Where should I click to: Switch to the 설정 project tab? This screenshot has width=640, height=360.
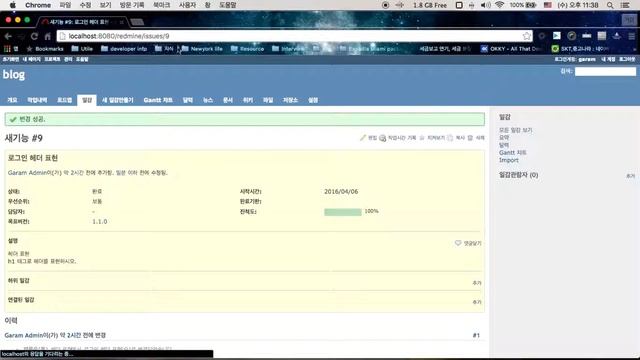click(313, 100)
